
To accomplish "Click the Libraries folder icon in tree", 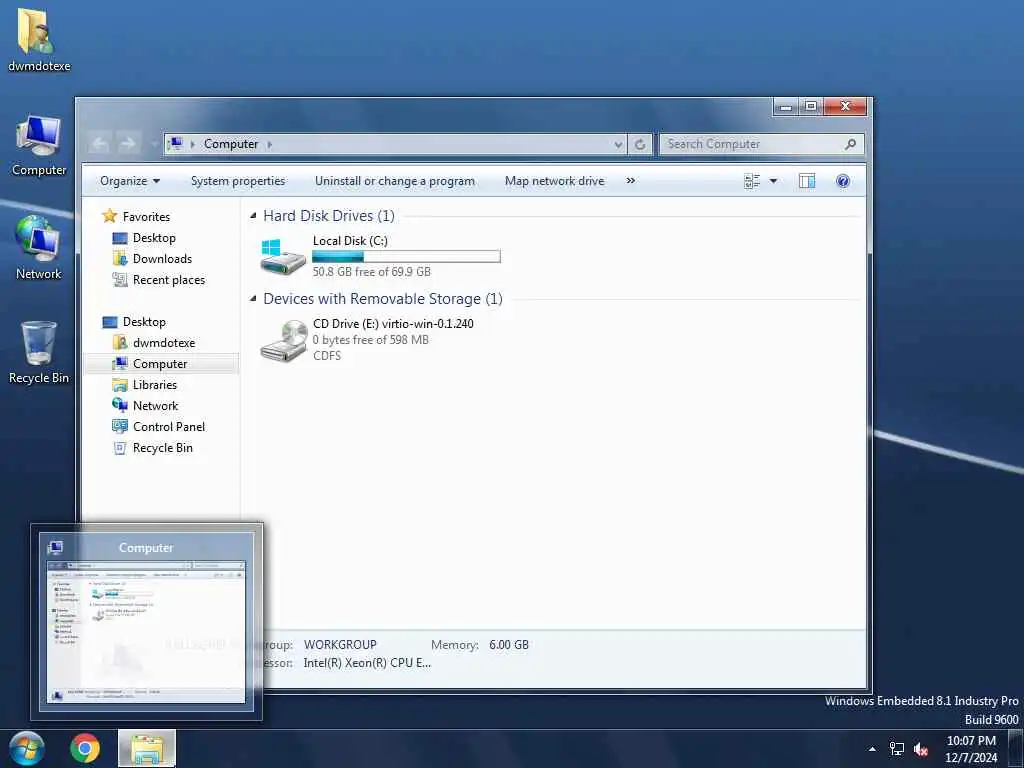I will coord(120,385).
